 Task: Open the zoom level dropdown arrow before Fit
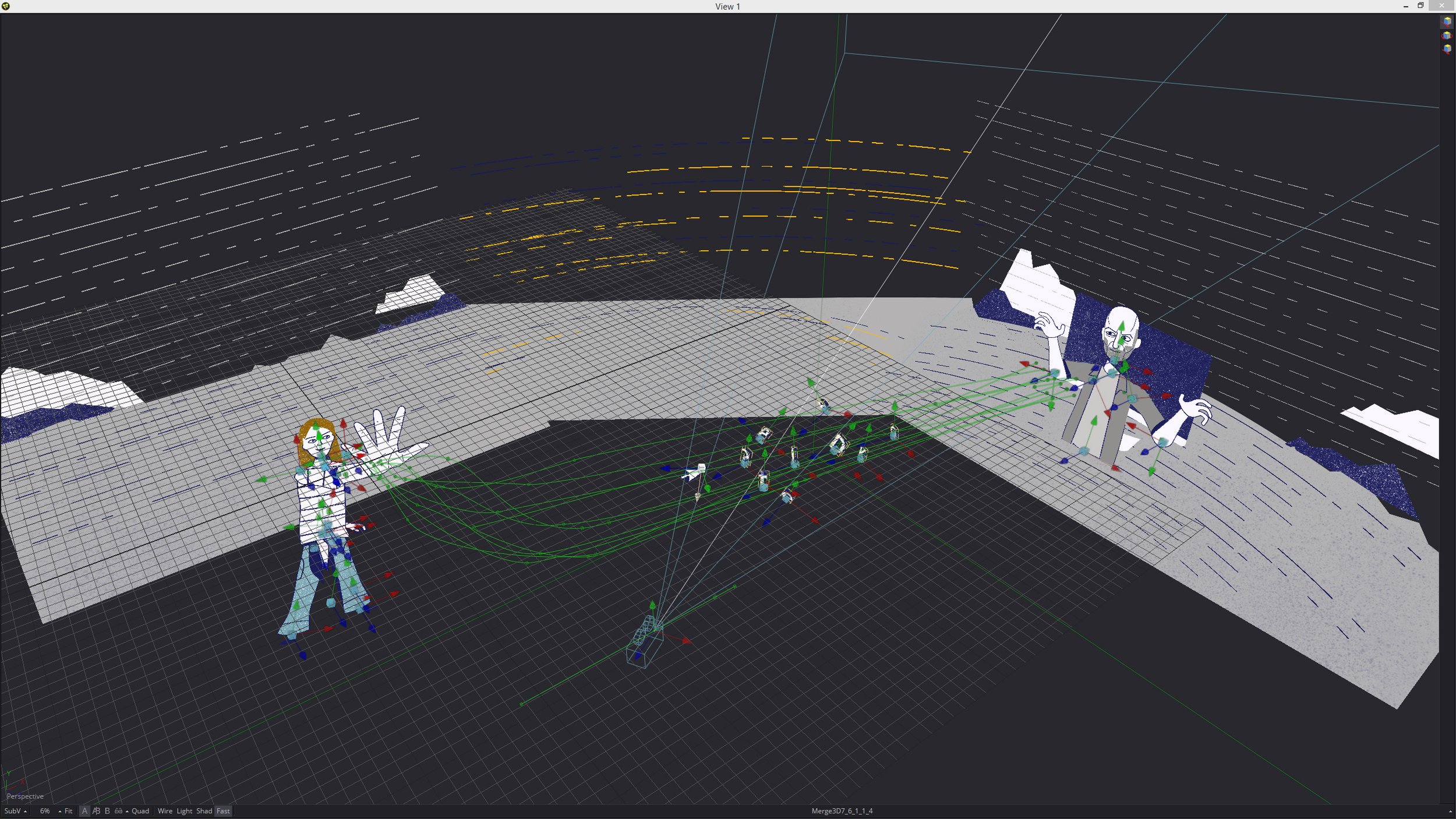click(59, 811)
